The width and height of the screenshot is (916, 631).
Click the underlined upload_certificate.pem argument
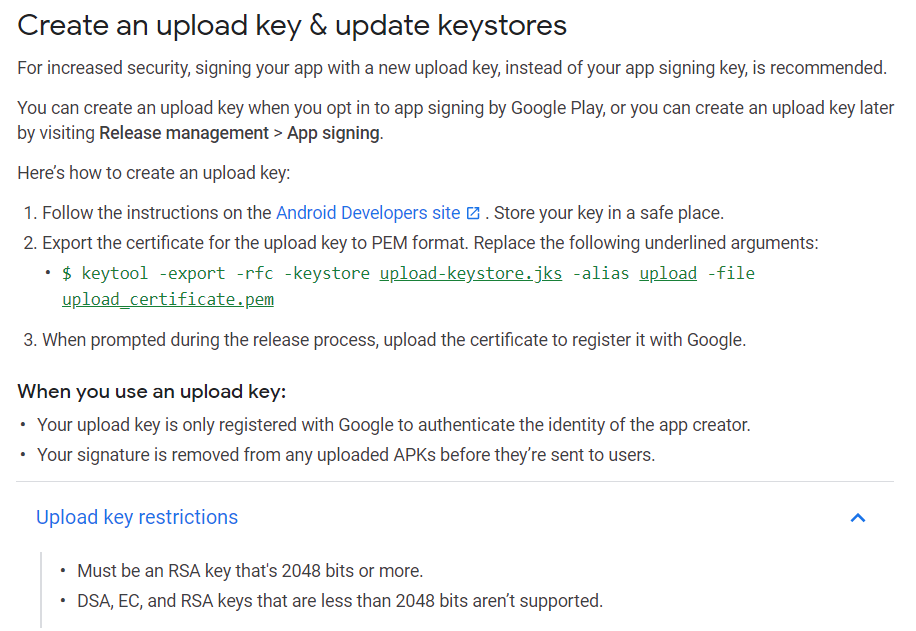point(168,299)
